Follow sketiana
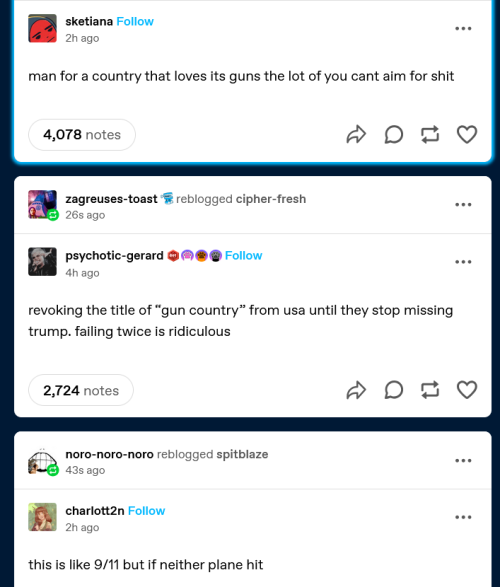This screenshot has width=500, height=587. 135,21
